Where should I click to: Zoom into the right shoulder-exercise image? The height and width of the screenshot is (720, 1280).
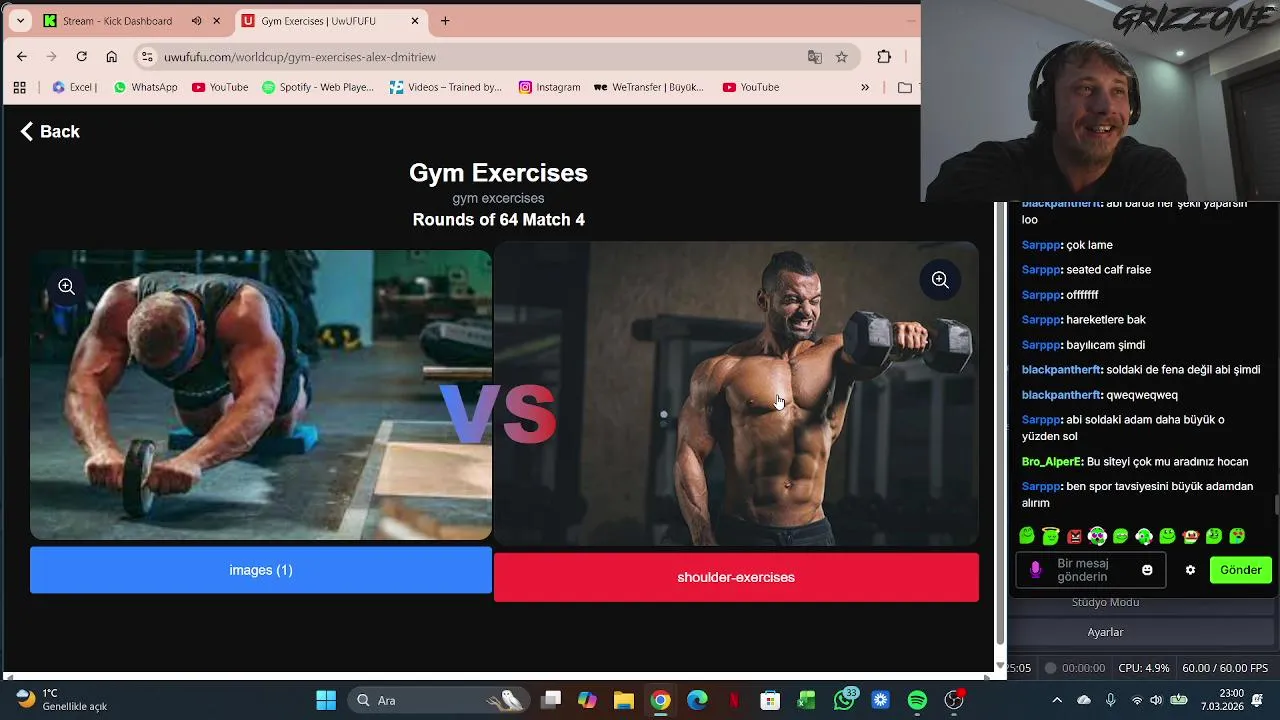click(940, 280)
